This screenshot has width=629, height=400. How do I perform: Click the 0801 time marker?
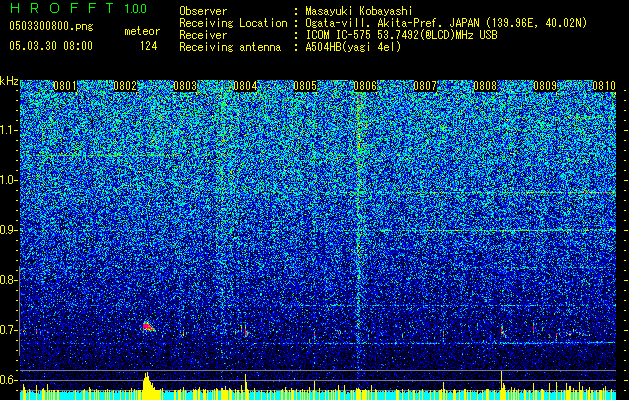[65, 86]
